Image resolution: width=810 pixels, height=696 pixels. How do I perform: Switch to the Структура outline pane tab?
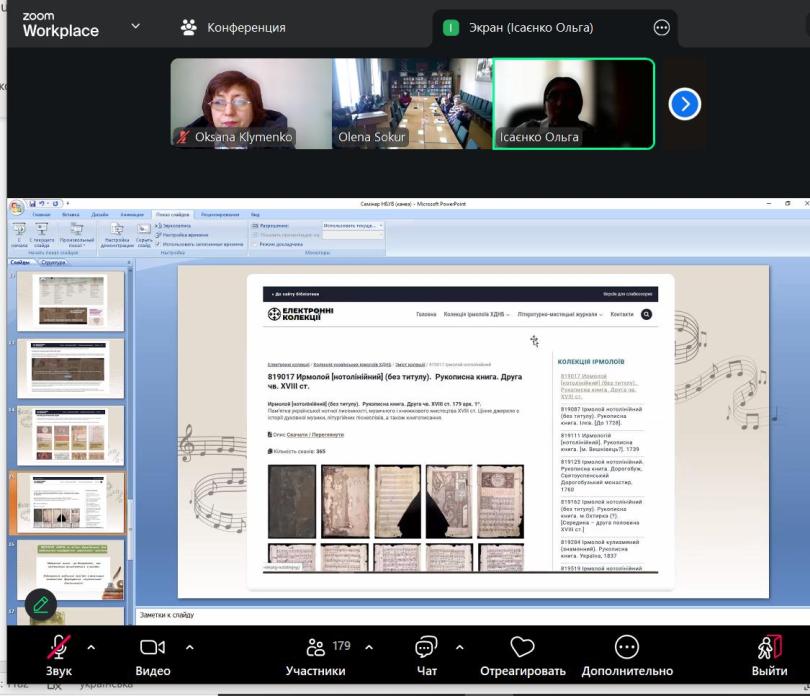(x=53, y=262)
